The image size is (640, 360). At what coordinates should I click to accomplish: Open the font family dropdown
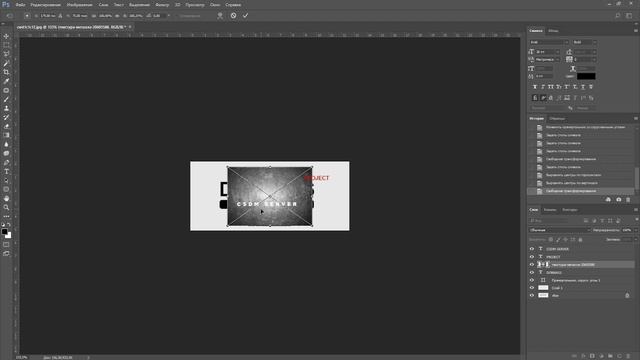566,42
